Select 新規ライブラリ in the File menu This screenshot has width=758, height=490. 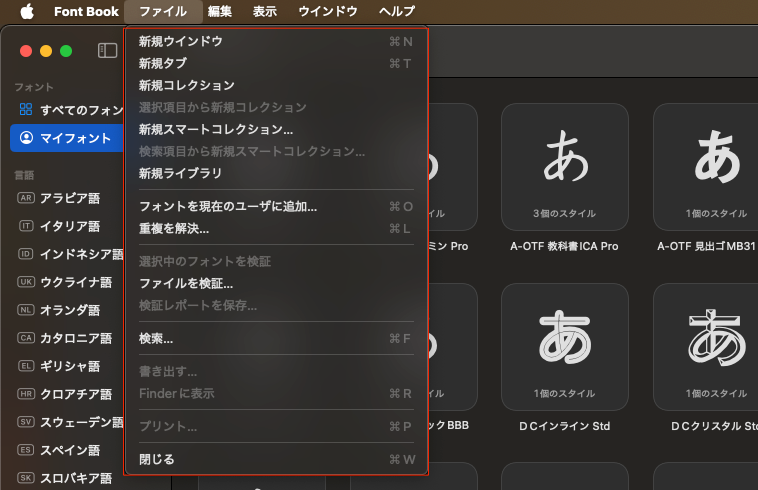(180, 173)
